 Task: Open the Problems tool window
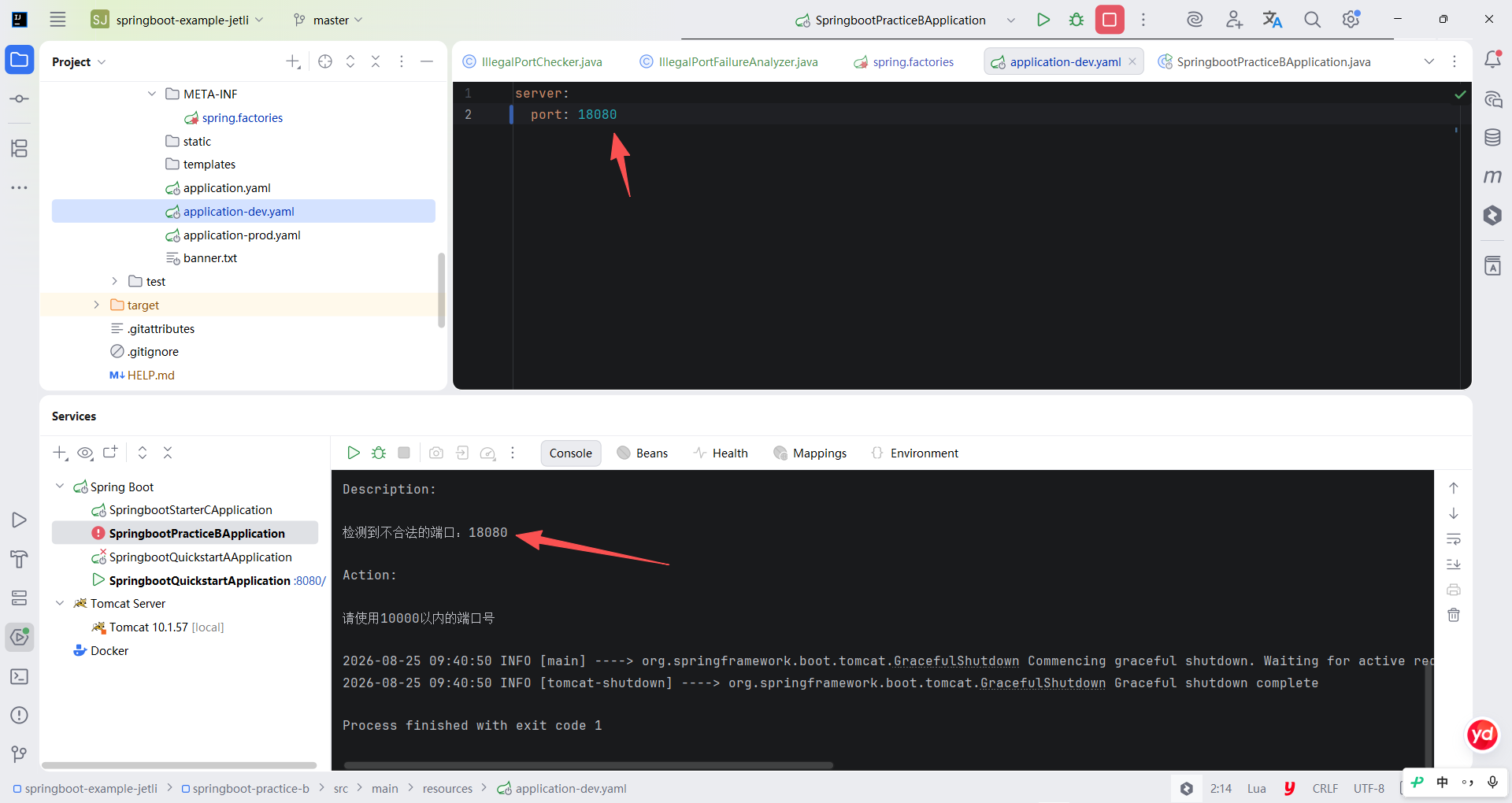click(20, 715)
